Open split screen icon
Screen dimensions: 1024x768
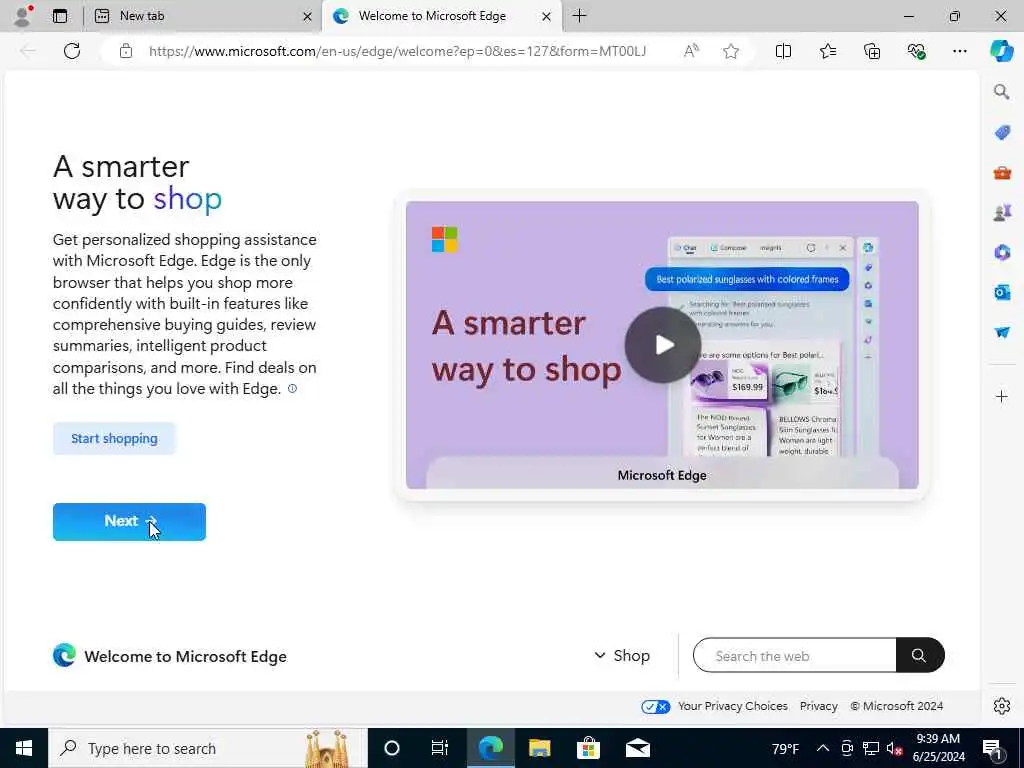pos(783,51)
